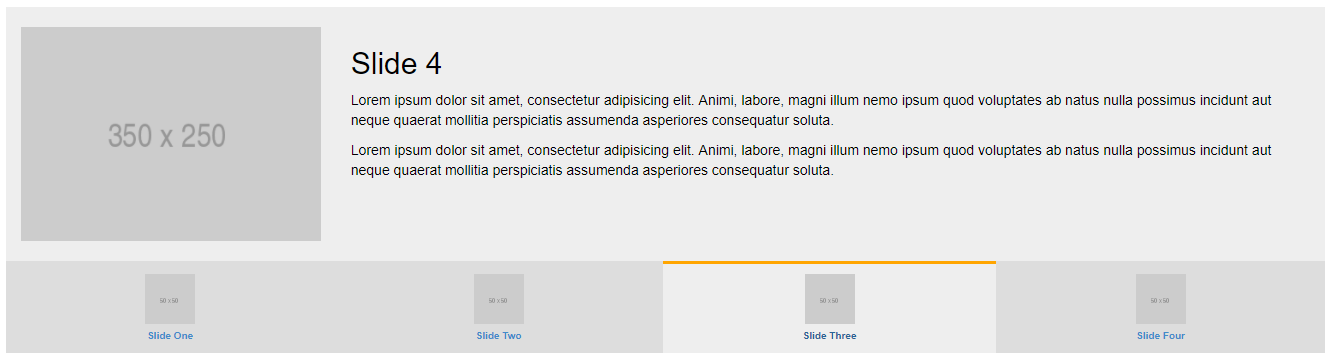Screen dimensions: 1333x362
Task: Click the Slide One thumbnail image
Action: 170,299
